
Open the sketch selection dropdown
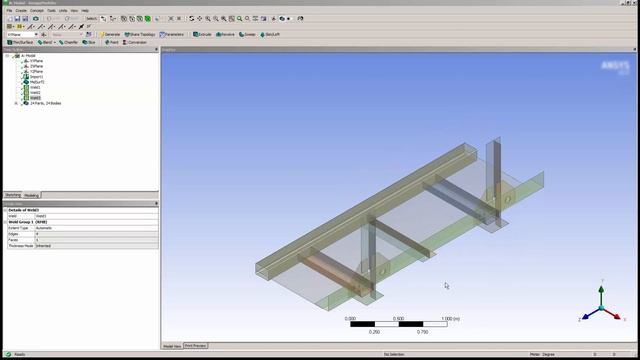81,35
